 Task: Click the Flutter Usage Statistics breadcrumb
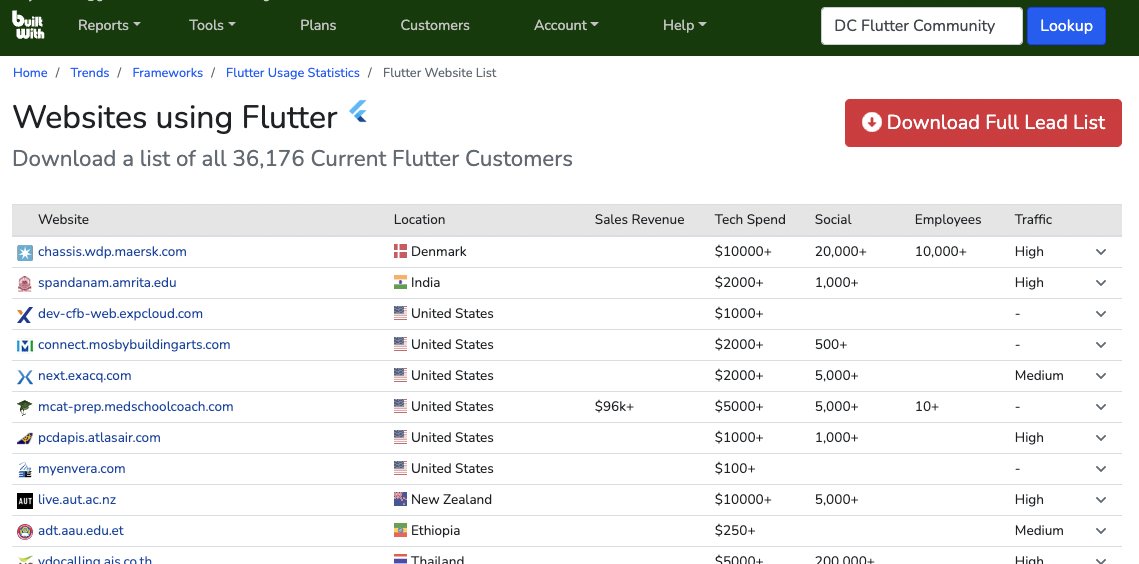[x=293, y=73]
